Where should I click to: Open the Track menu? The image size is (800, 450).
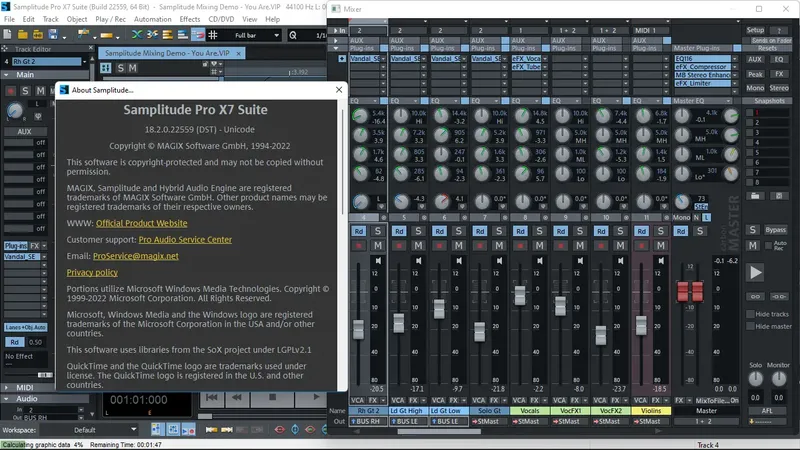[51, 19]
